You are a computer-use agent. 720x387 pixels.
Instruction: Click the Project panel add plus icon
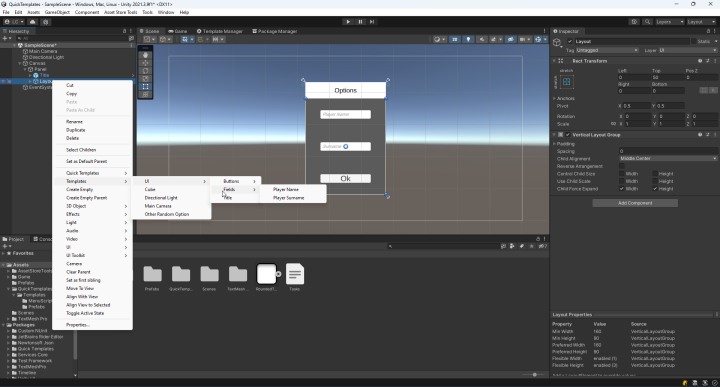click(5, 246)
